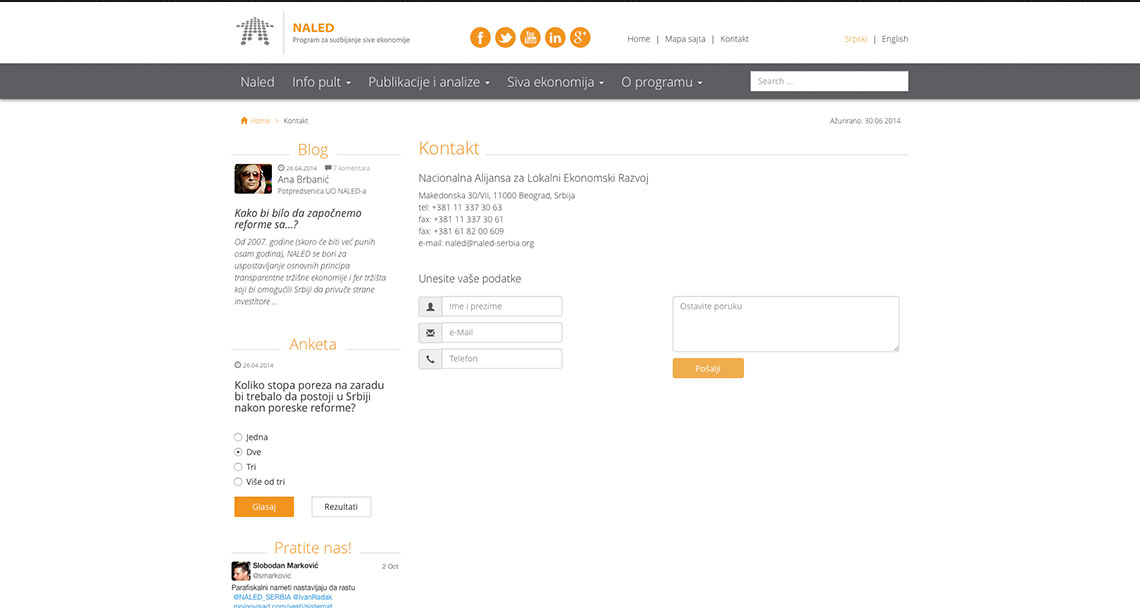Click the Blog section heading
Image resolution: width=1140 pixels, height=608 pixels.
[x=313, y=149]
